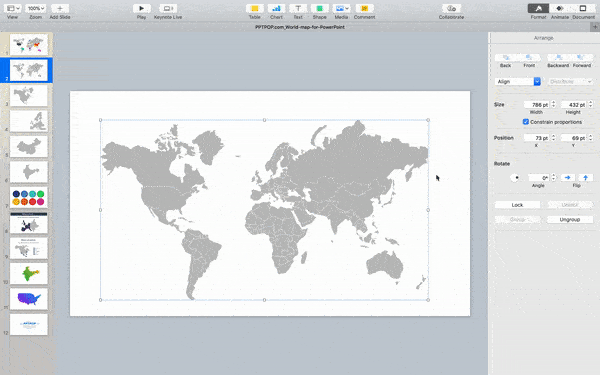Image resolution: width=600 pixels, height=375 pixels.
Task: Click the rotation angle dial
Action: pos(515,178)
